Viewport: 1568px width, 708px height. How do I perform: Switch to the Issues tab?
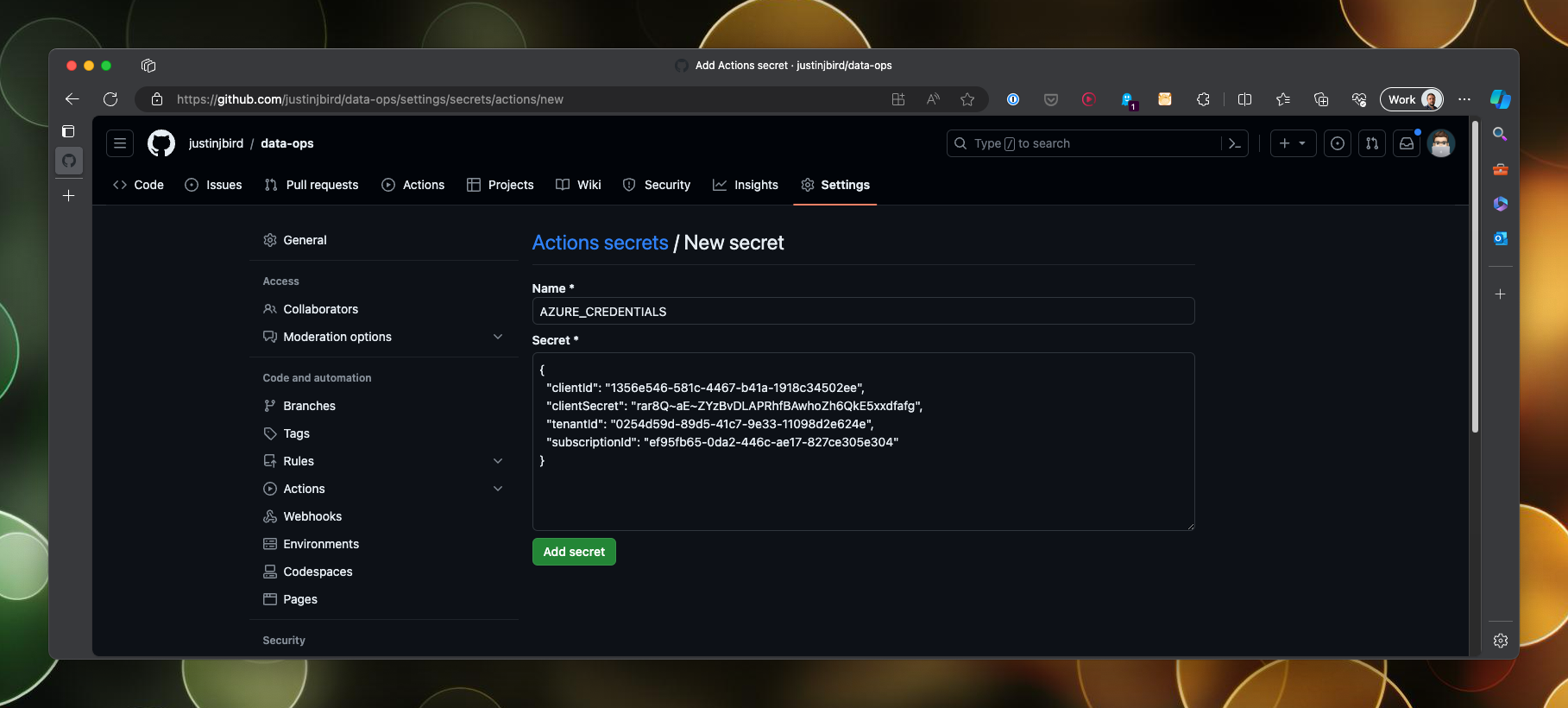coord(213,185)
